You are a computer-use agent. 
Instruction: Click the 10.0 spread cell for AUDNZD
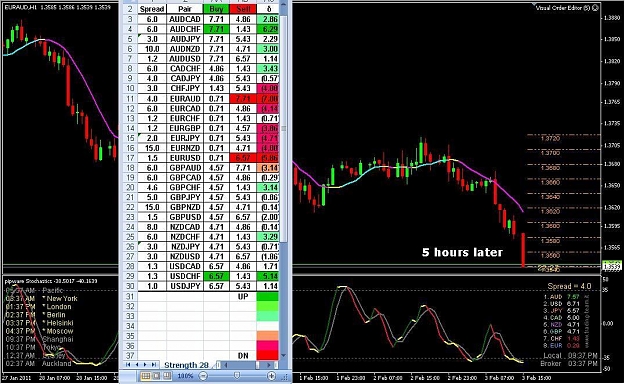pos(152,49)
